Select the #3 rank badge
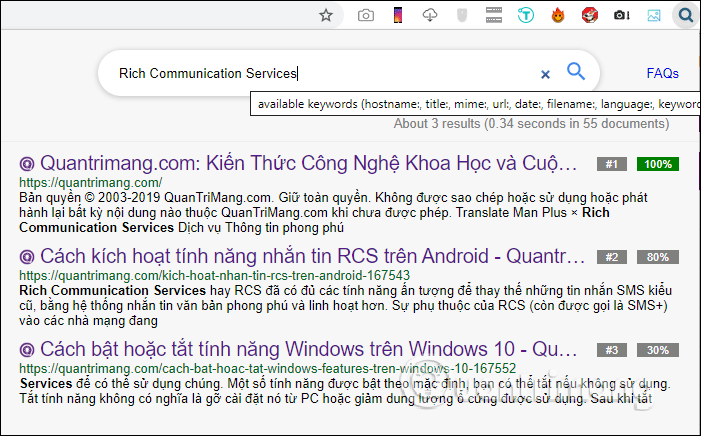Screen dimensions: 701x436 click(612, 350)
